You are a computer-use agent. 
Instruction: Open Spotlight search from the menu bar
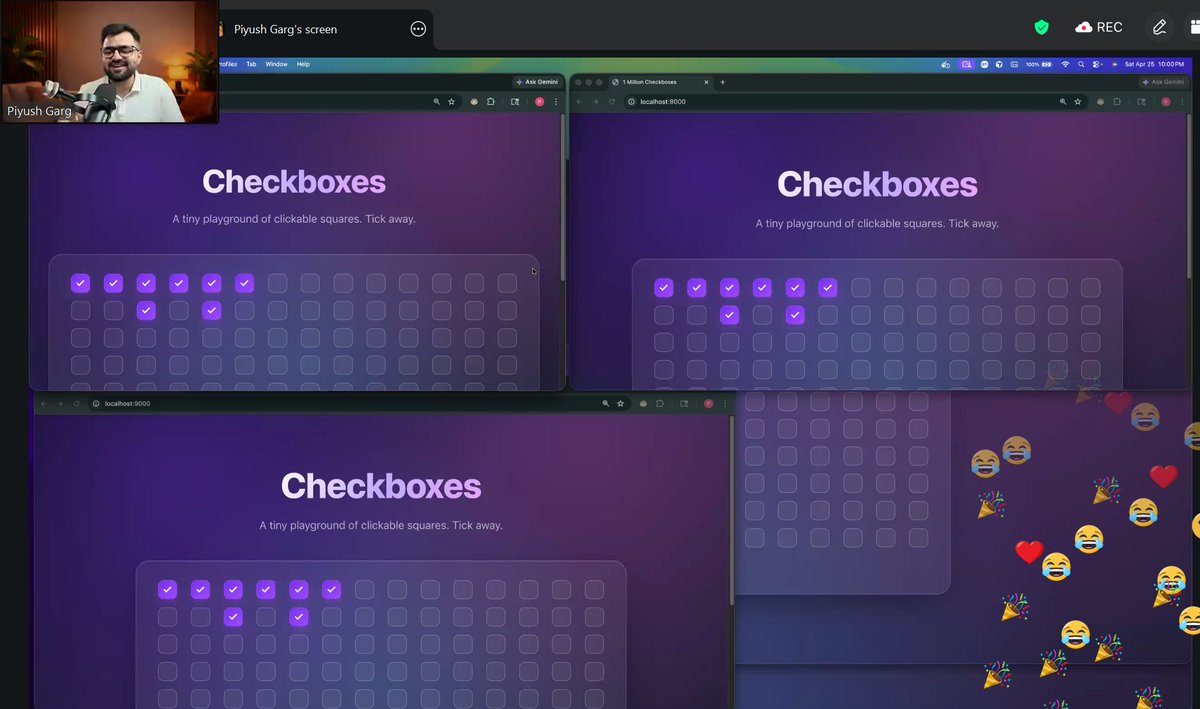(x=1081, y=64)
